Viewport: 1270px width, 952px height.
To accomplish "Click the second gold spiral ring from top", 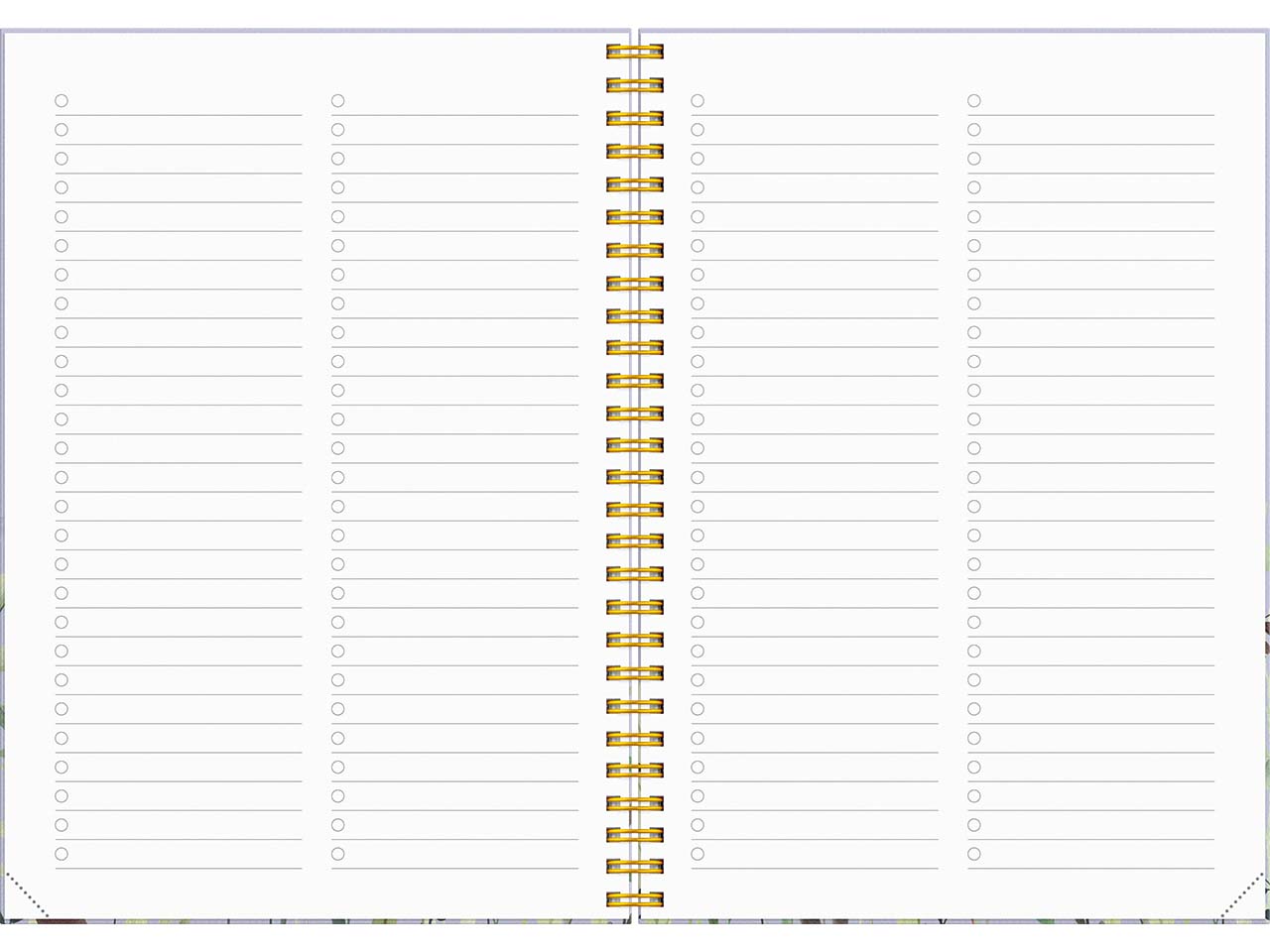I will (x=635, y=85).
